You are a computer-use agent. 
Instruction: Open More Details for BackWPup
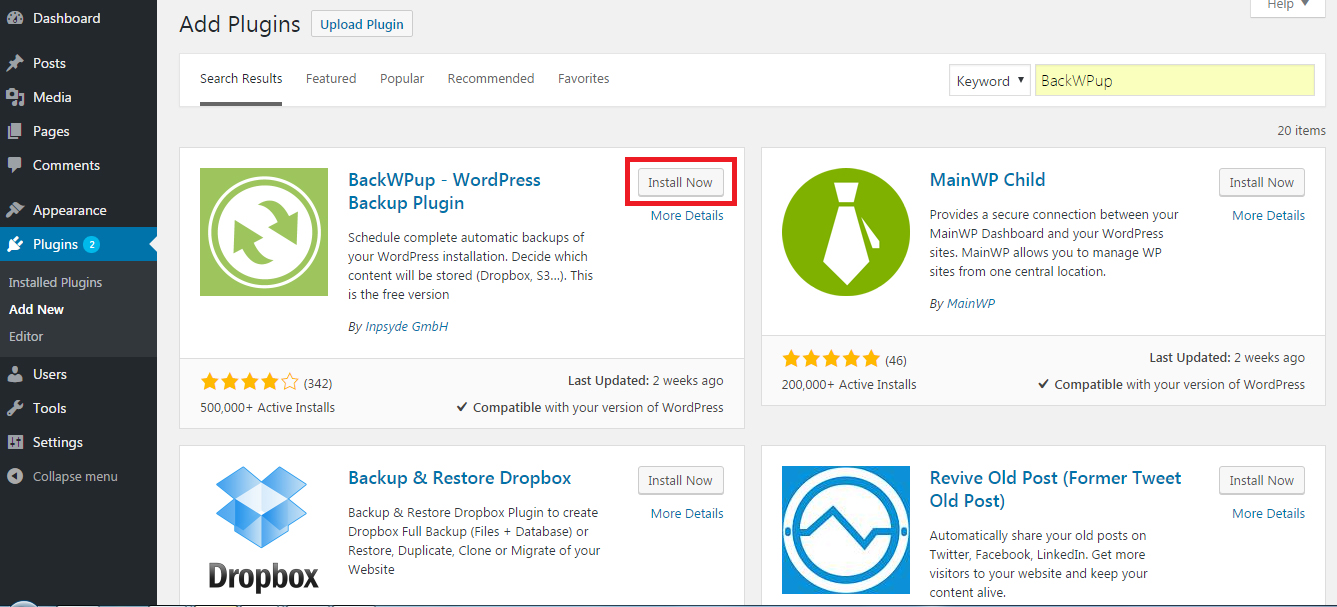point(687,216)
